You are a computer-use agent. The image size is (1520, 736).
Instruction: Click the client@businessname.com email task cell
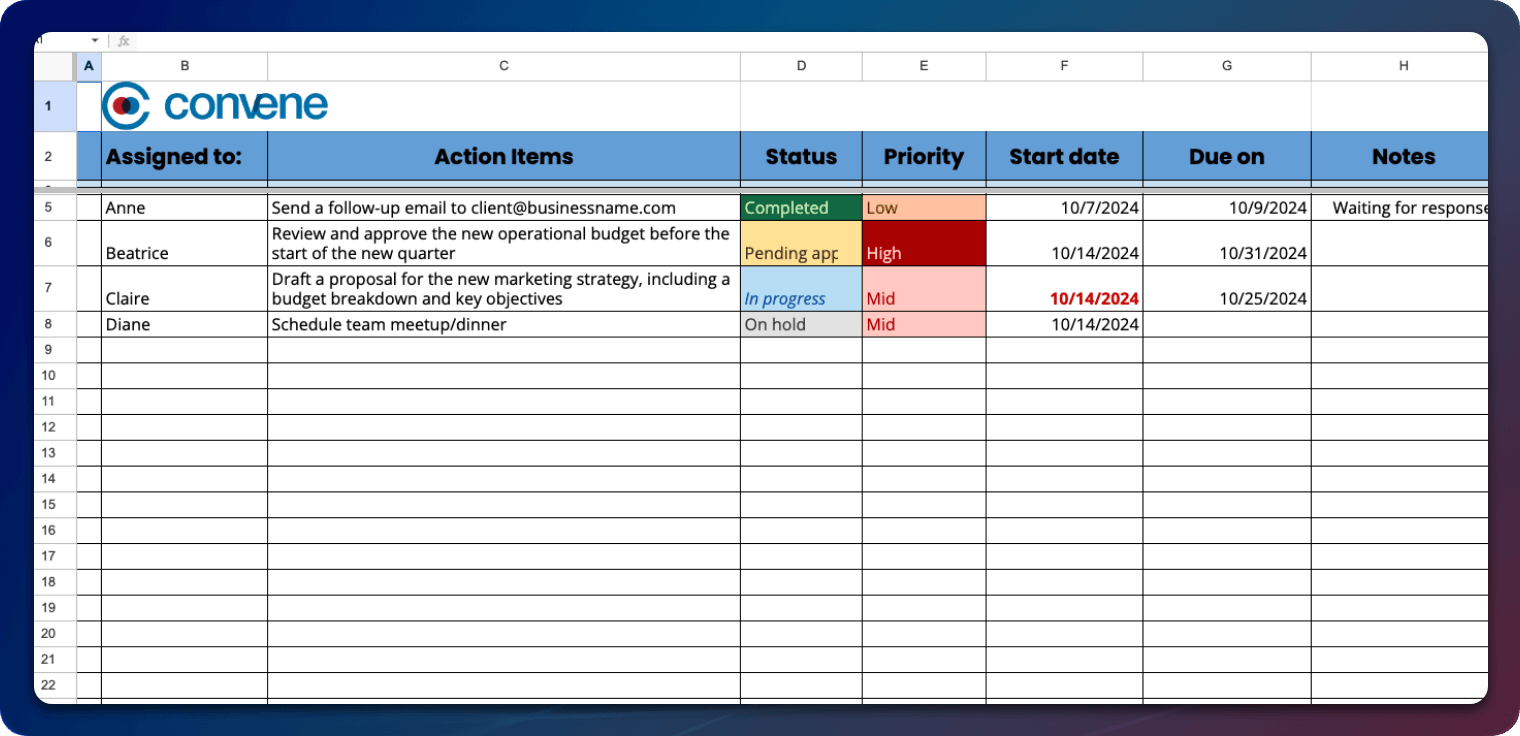pos(503,208)
